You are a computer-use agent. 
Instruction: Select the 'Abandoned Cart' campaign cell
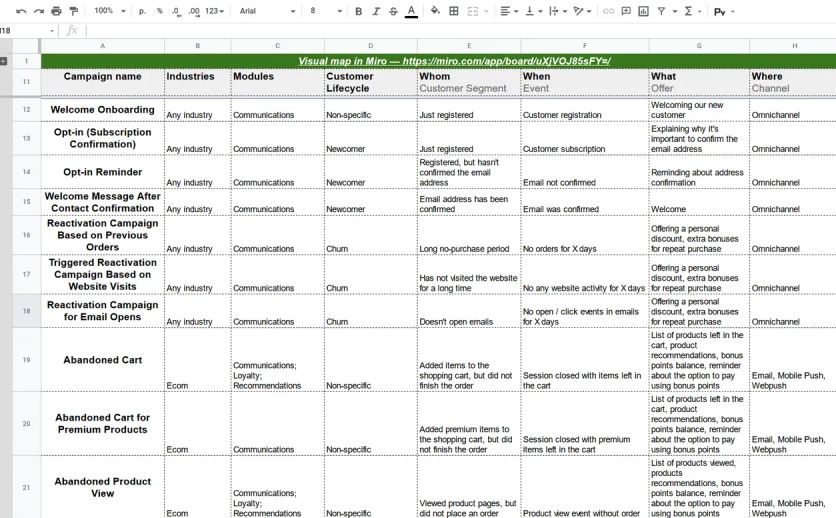tap(102, 360)
